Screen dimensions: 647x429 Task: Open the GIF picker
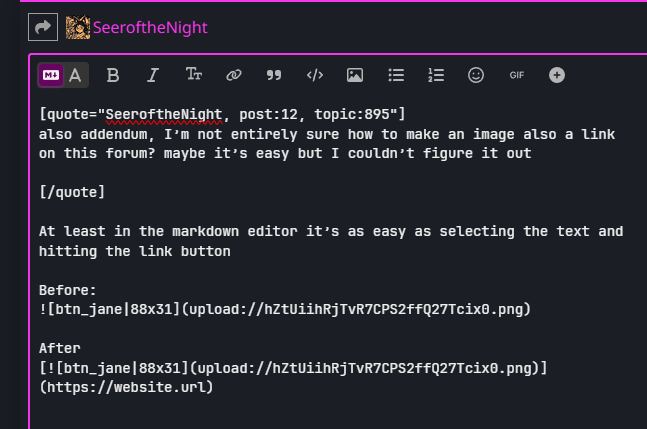517,75
